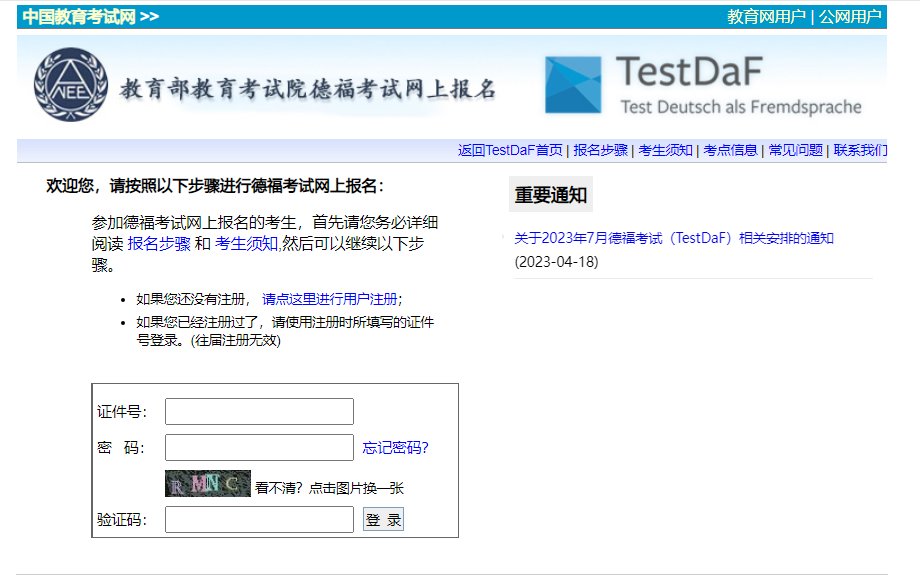
Task: Click Test Deutsch als Fremdsprache subtitle
Action: (x=741, y=107)
